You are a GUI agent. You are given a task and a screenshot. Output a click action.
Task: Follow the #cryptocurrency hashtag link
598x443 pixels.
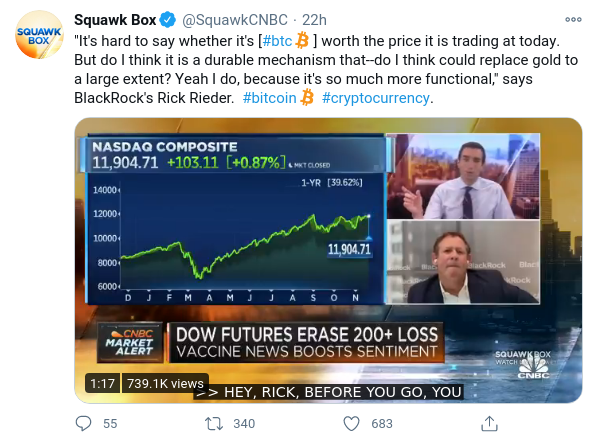[x=376, y=98]
